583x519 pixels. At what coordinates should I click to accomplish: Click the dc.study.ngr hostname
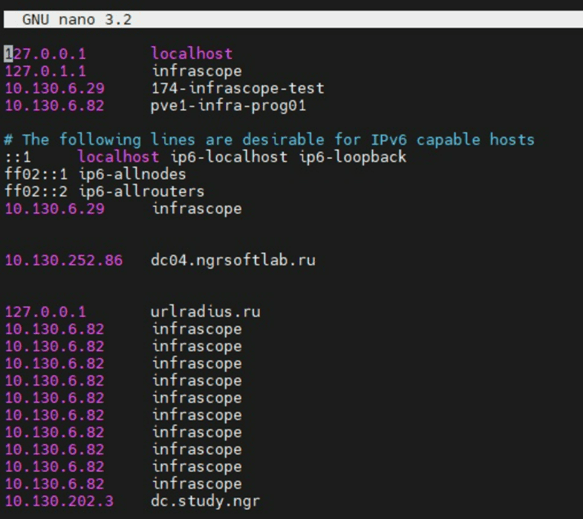pos(205,502)
